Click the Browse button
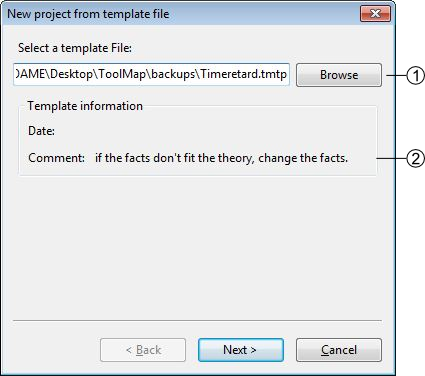 point(339,75)
